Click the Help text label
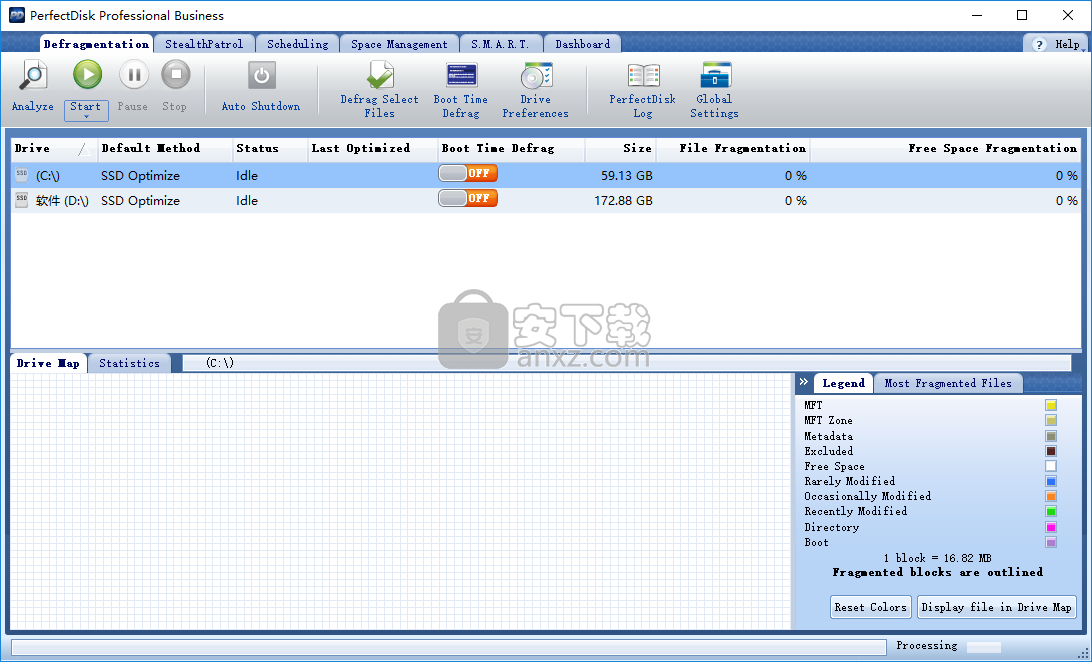Viewport: 1092px width, 662px height. [x=1067, y=44]
